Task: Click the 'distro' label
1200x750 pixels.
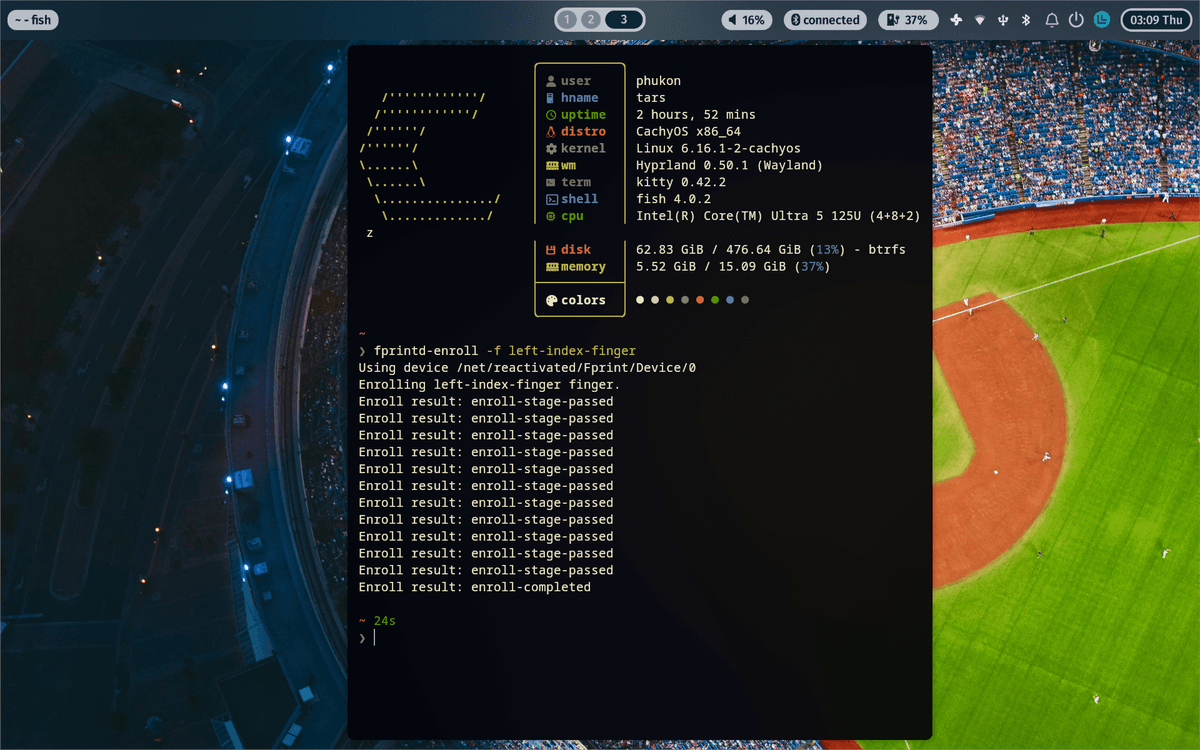Action: pos(583,132)
